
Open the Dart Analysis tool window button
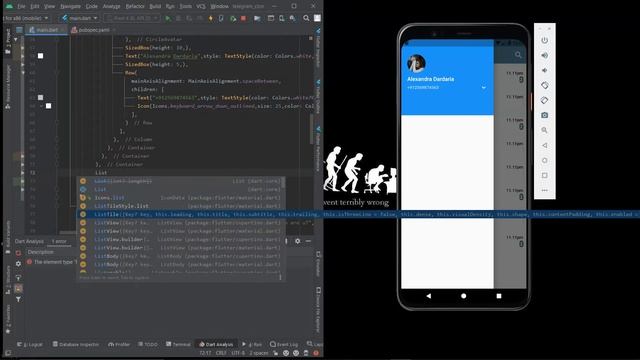pos(216,344)
